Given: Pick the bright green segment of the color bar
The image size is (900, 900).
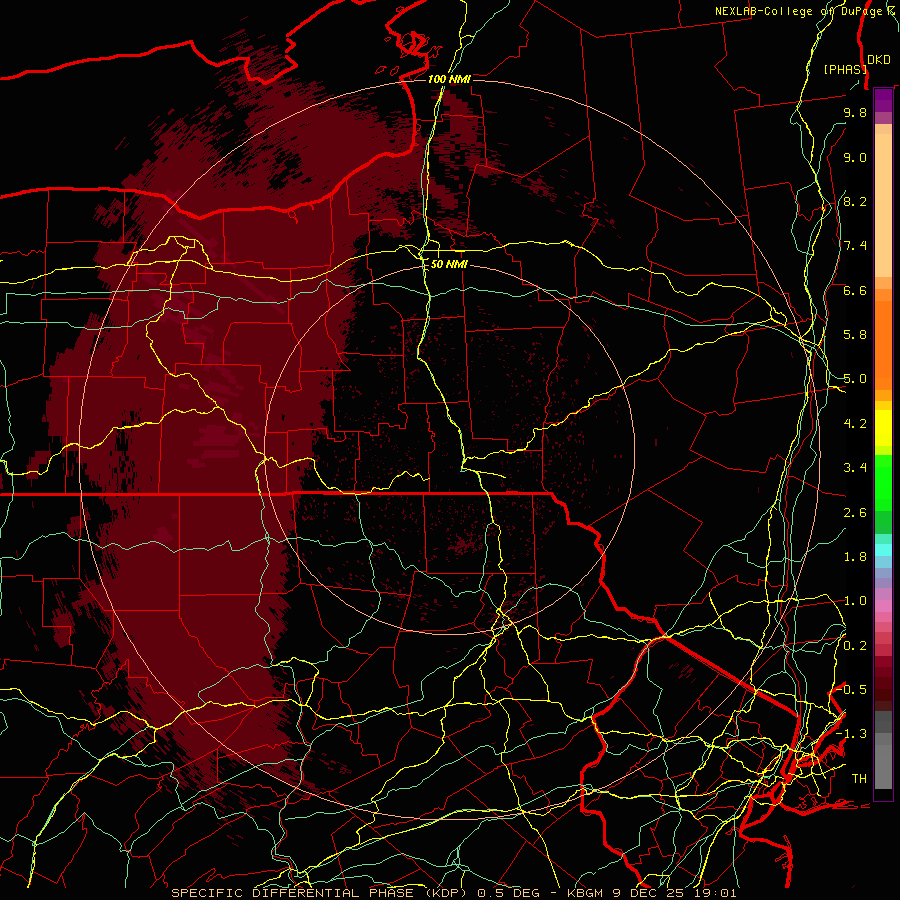Looking at the screenshot, I should coord(883,482).
